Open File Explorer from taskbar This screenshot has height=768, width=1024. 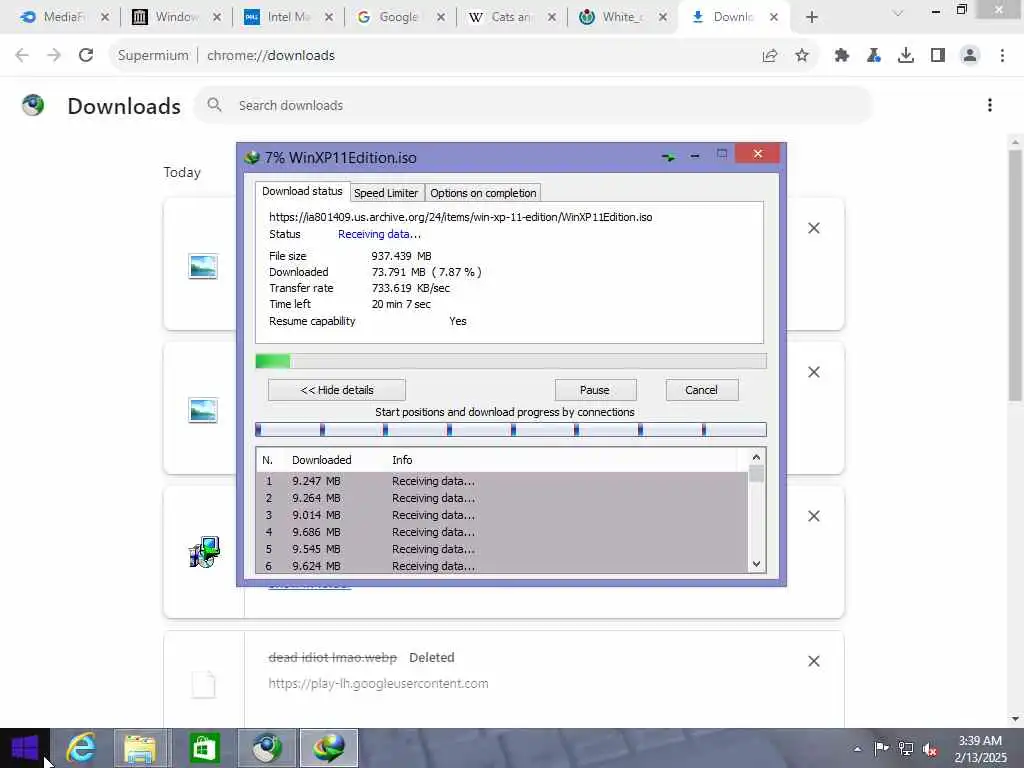pos(140,748)
